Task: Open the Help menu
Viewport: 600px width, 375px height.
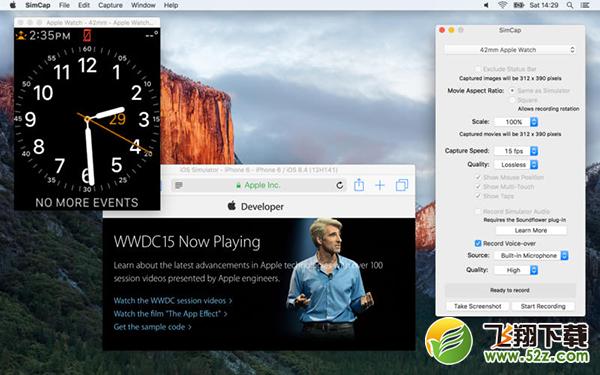Action: (x=171, y=5)
